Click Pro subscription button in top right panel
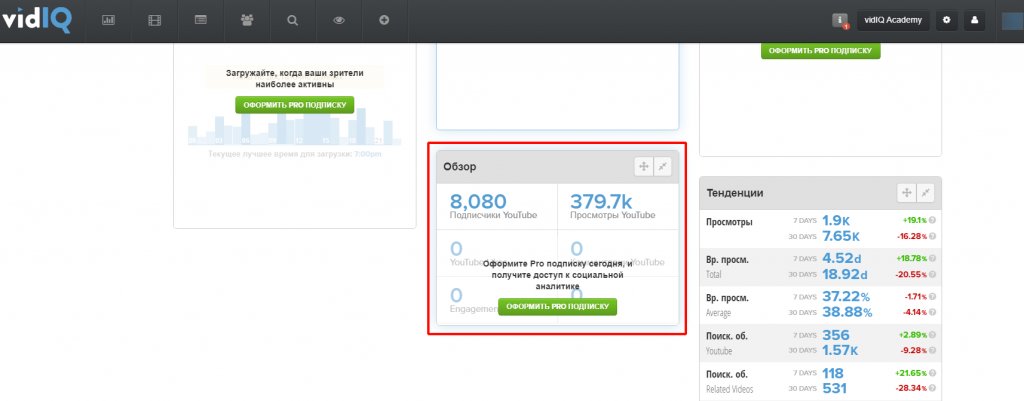The height and width of the screenshot is (401, 1024). 820,50
